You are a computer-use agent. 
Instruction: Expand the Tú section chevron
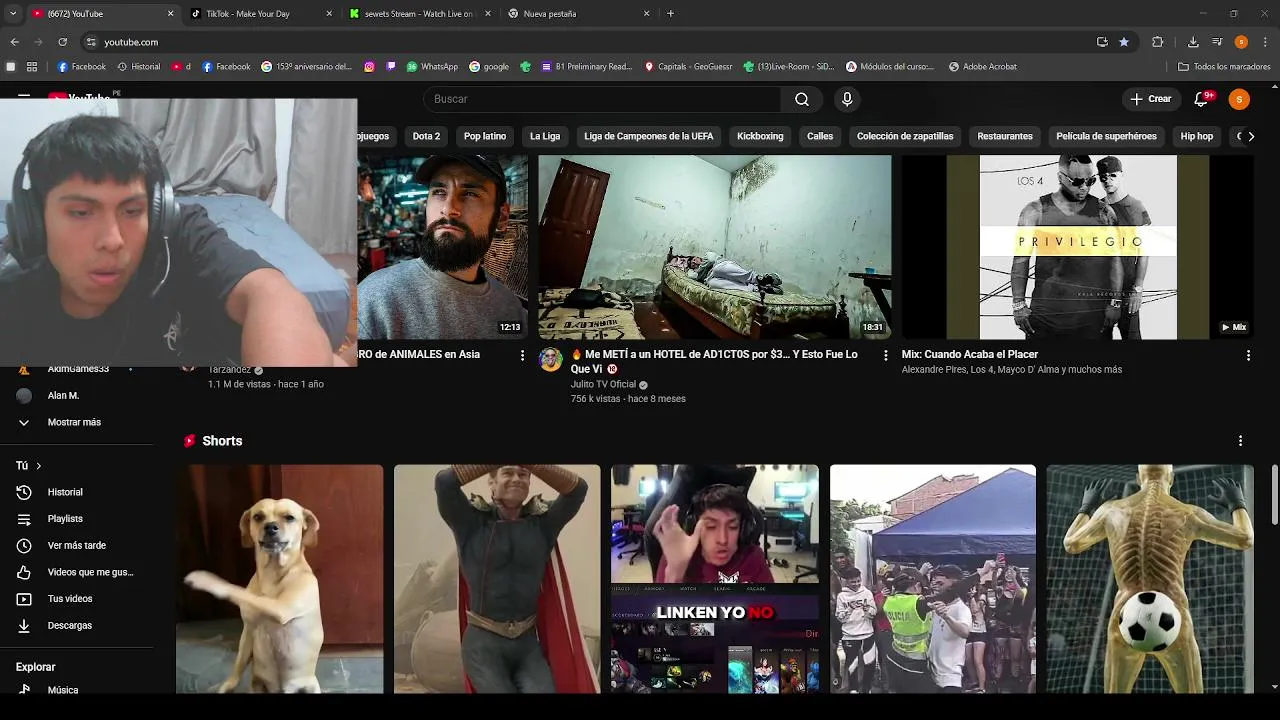tap(39, 466)
